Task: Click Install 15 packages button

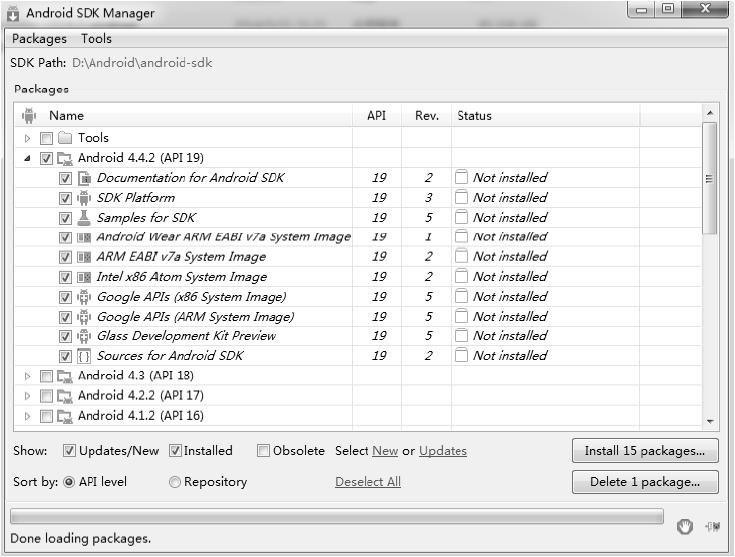Action: tap(645, 451)
